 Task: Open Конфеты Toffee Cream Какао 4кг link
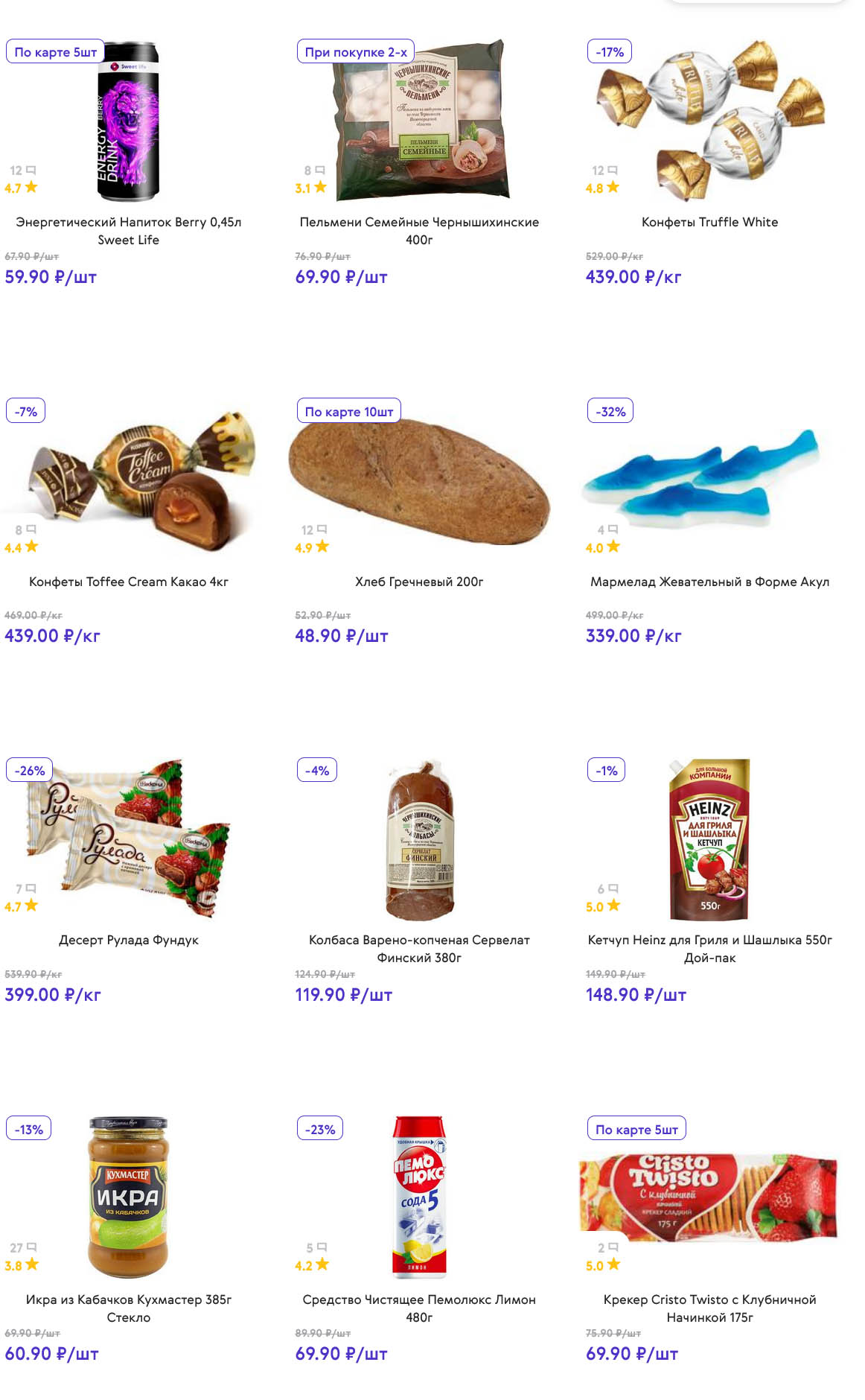click(x=129, y=582)
